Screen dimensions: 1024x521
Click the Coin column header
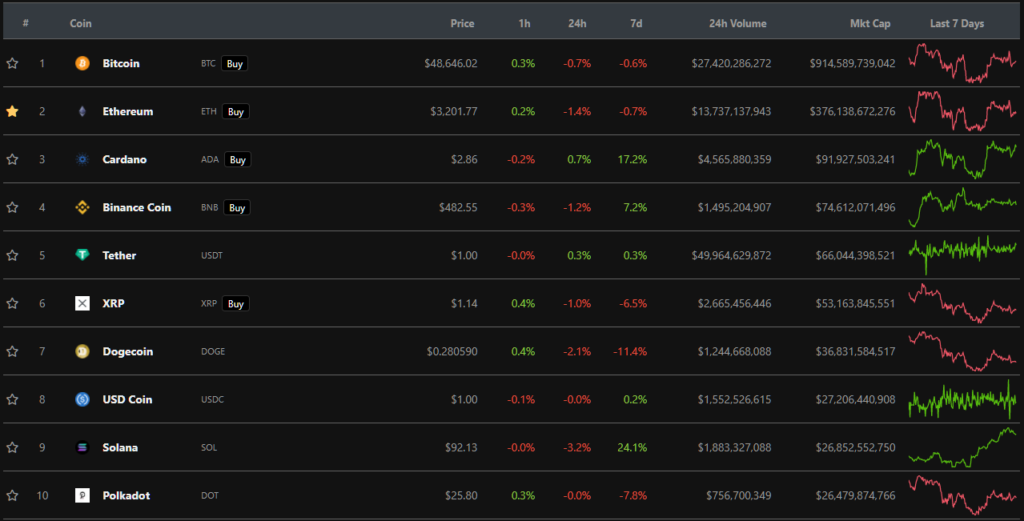81,23
